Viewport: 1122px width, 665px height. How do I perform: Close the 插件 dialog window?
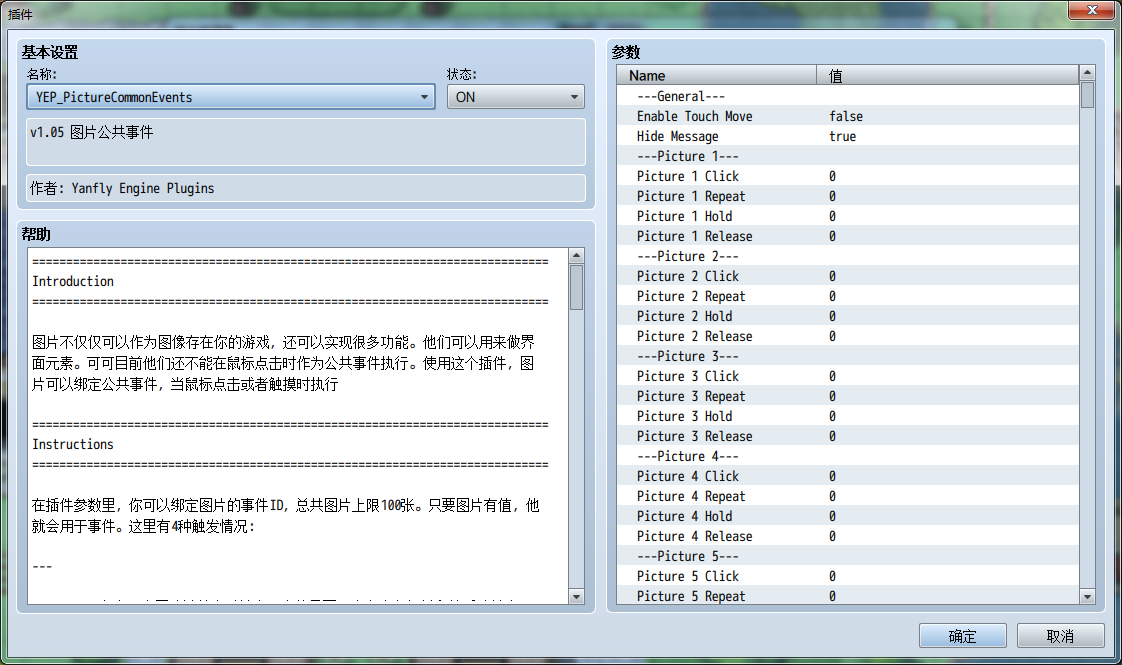tap(1091, 10)
